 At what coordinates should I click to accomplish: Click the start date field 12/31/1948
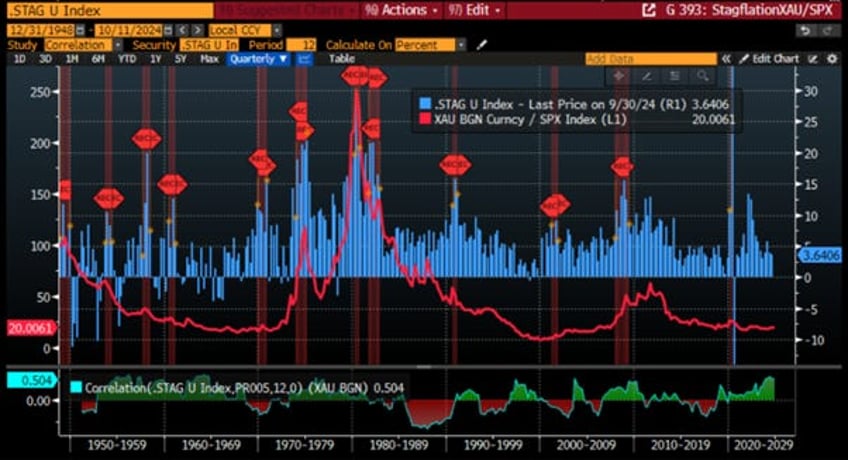[x=41, y=31]
